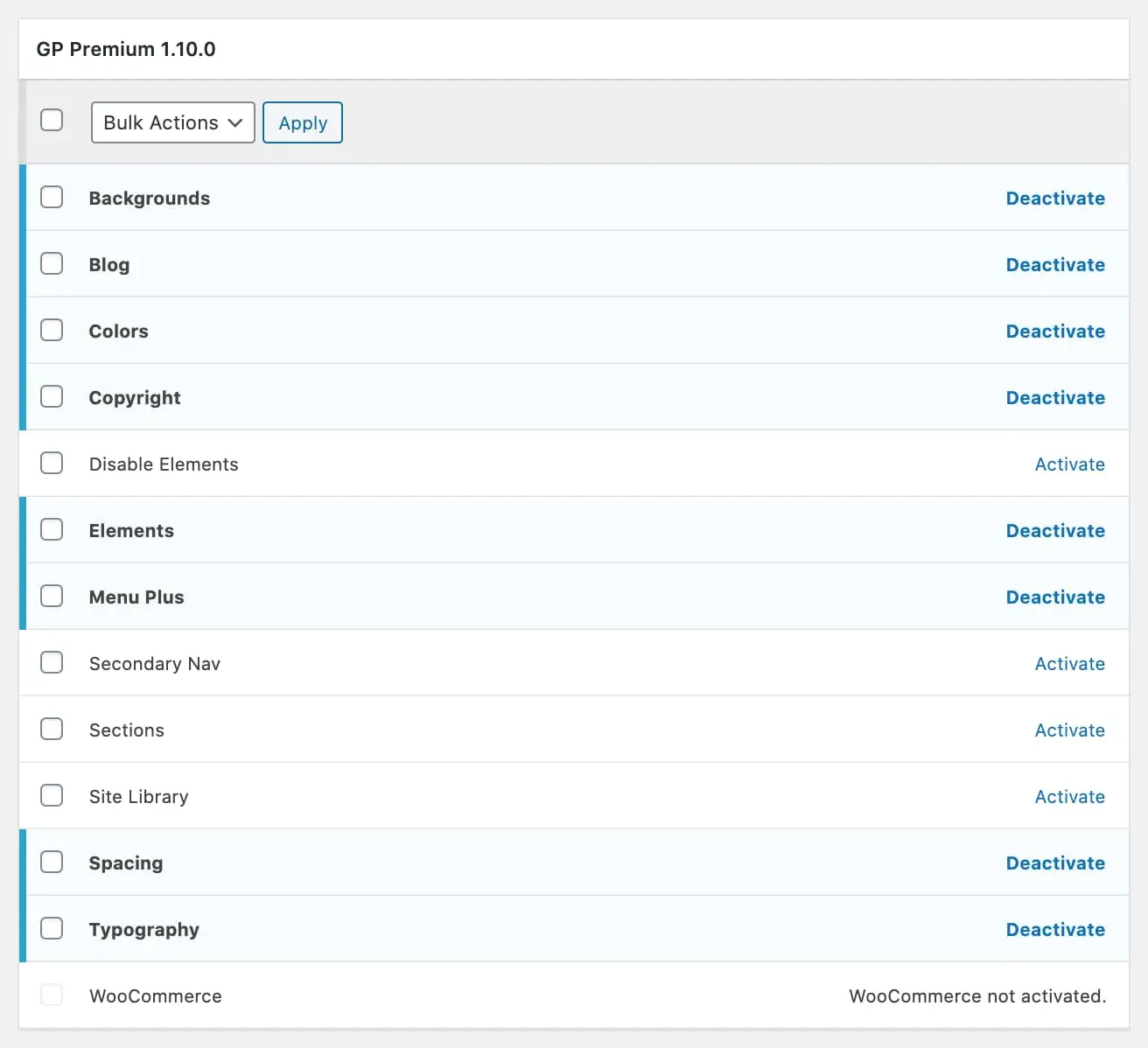Check the Colors module checkbox
Viewport: 1148px width, 1048px height.
[x=52, y=330]
